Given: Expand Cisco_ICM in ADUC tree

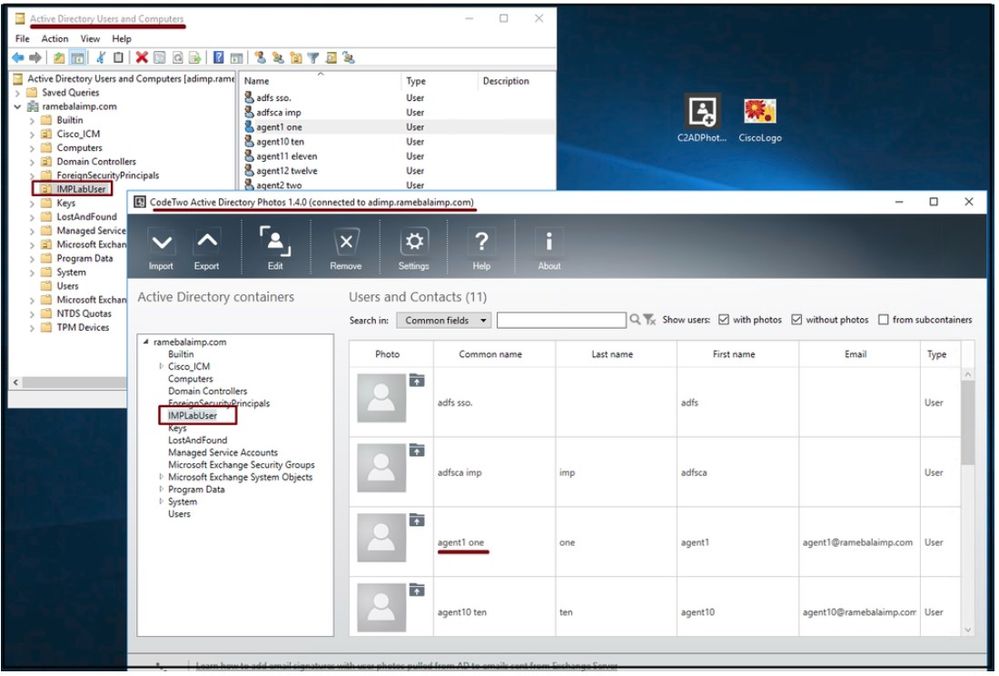Looking at the screenshot, I should click(32, 134).
